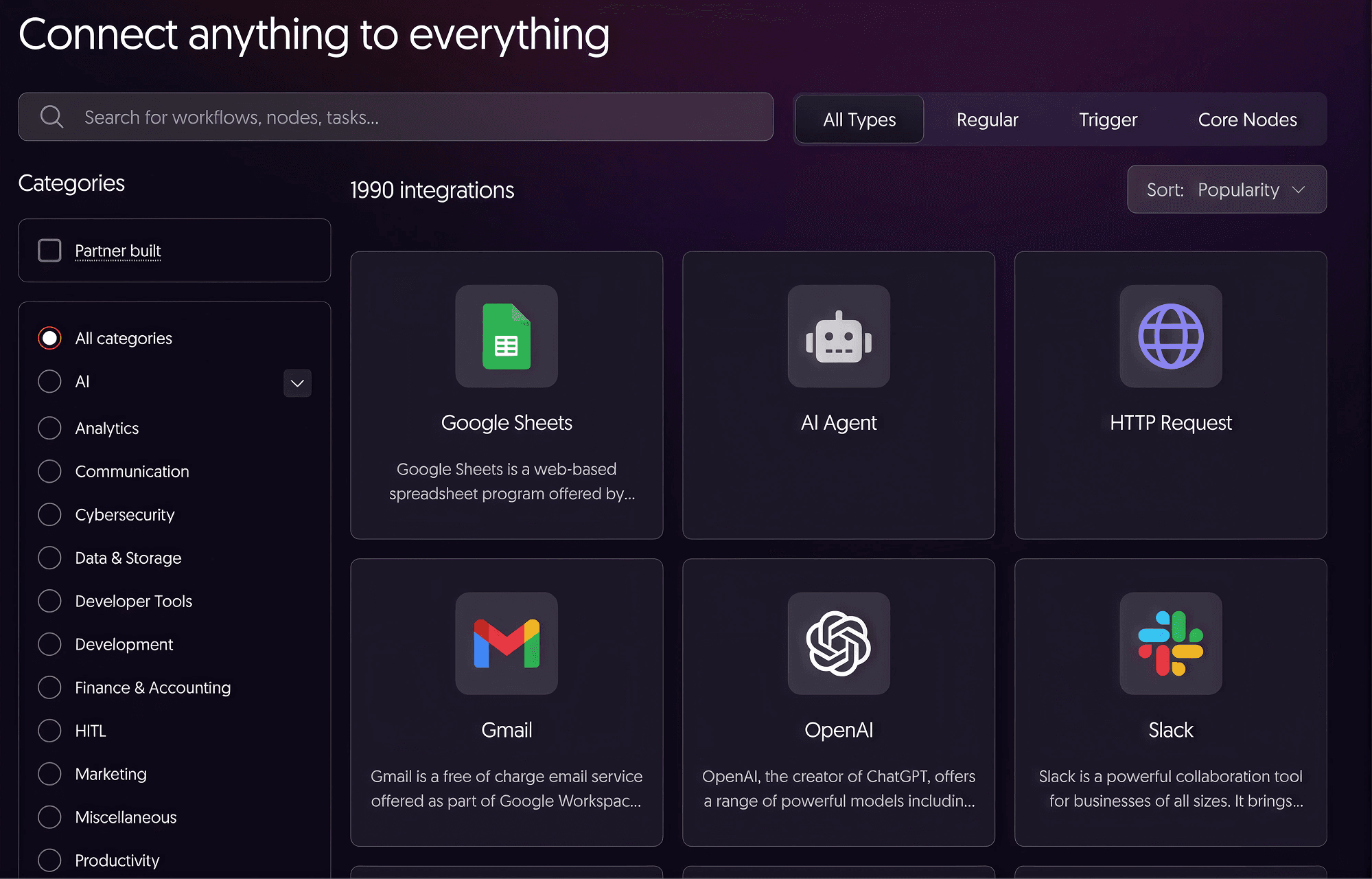Open the Gmail title link
Screen dimensions: 1372x879
[x=507, y=729]
